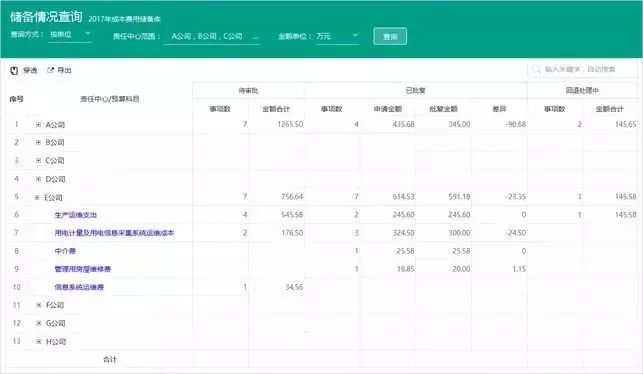Click the keyword search input field
643x374 pixels.
click(582, 69)
